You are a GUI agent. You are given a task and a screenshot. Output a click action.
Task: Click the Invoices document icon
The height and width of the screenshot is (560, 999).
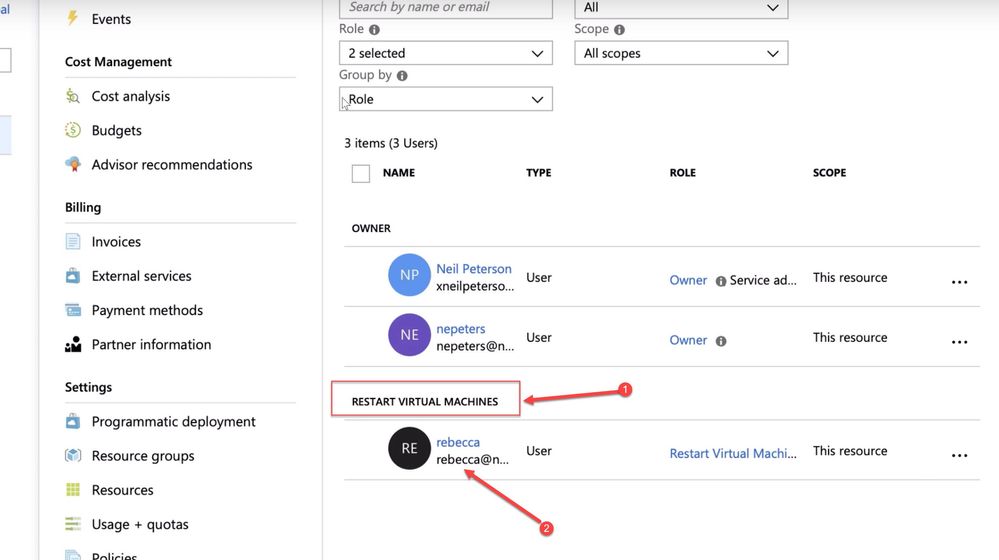[73, 241]
